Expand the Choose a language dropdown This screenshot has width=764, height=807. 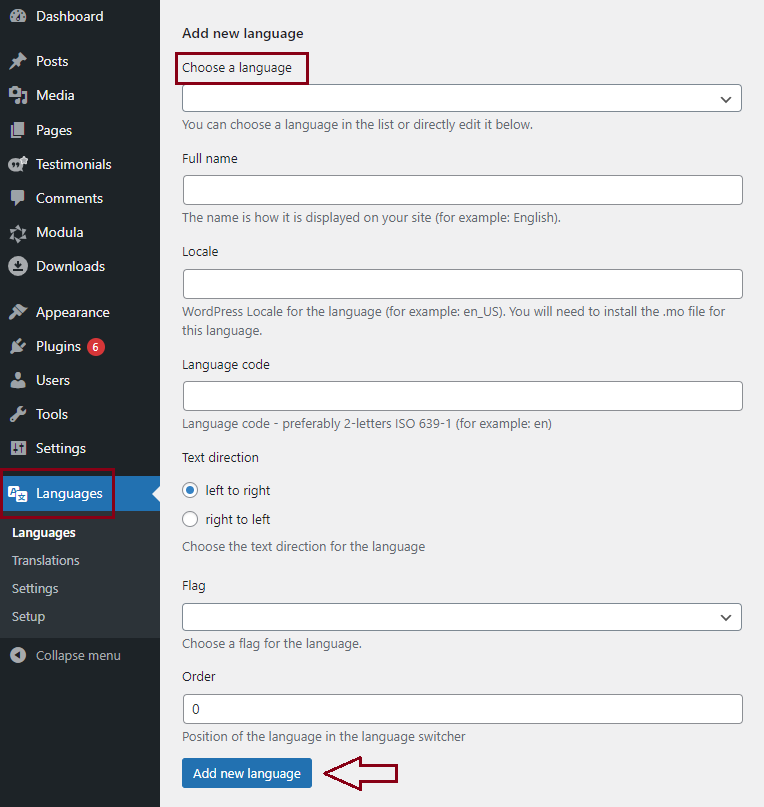(x=461, y=98)
